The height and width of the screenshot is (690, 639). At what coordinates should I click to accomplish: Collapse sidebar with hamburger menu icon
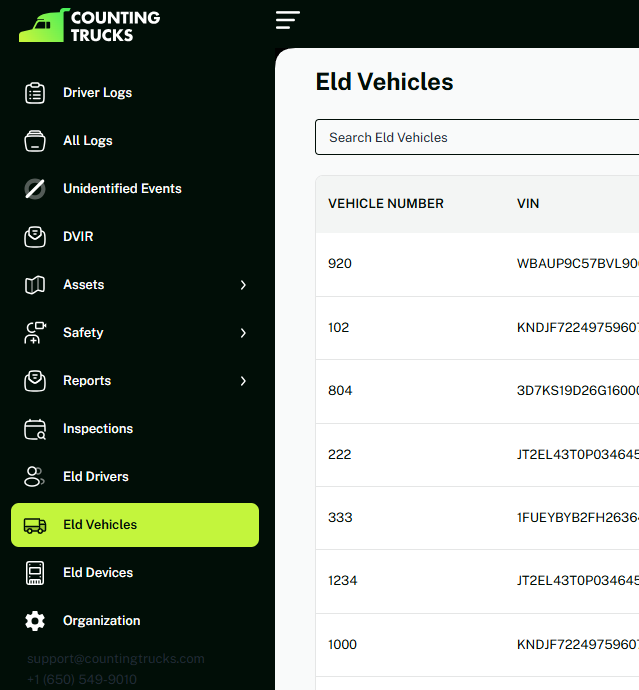point(288,20)
